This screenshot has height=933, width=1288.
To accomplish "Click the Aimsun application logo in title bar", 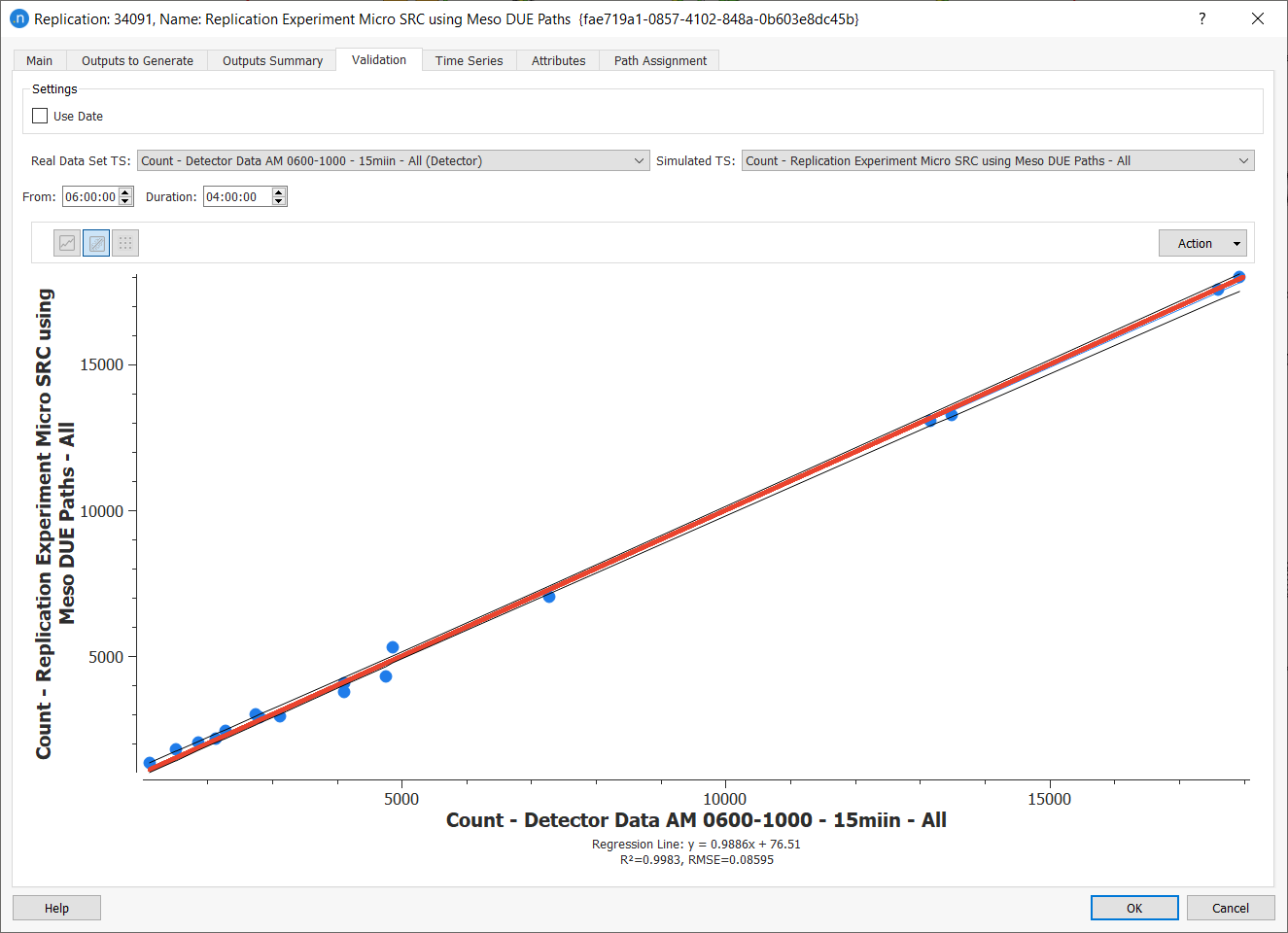I will pos(18,18).
